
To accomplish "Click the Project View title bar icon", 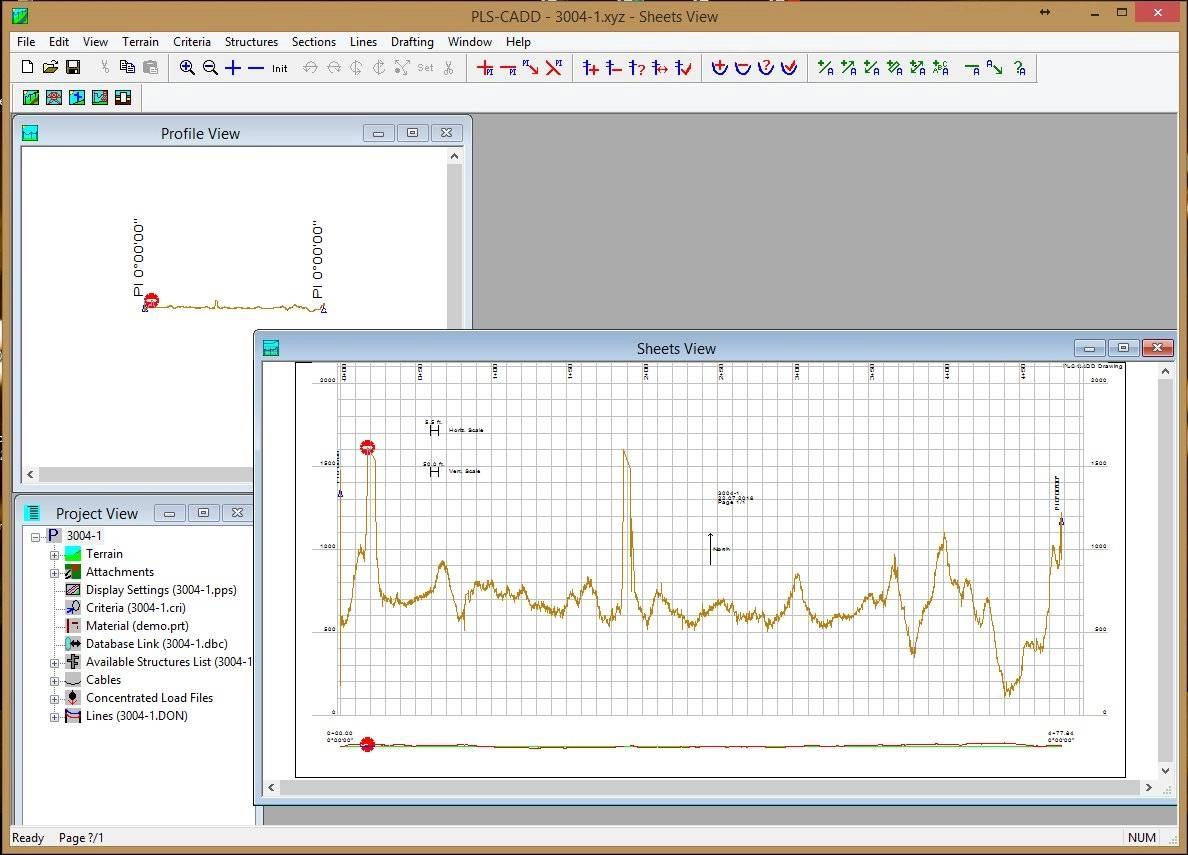I will (33, 513).
